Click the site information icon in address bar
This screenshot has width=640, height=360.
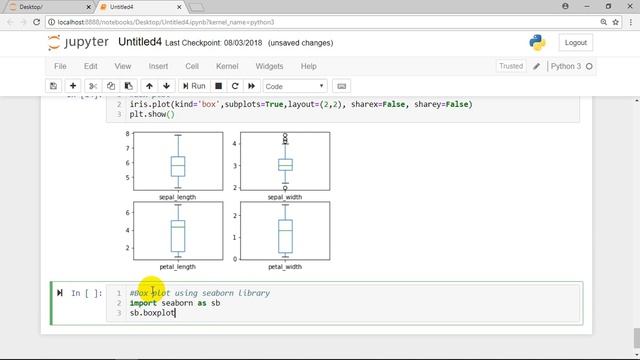click(x=51, y=22)
